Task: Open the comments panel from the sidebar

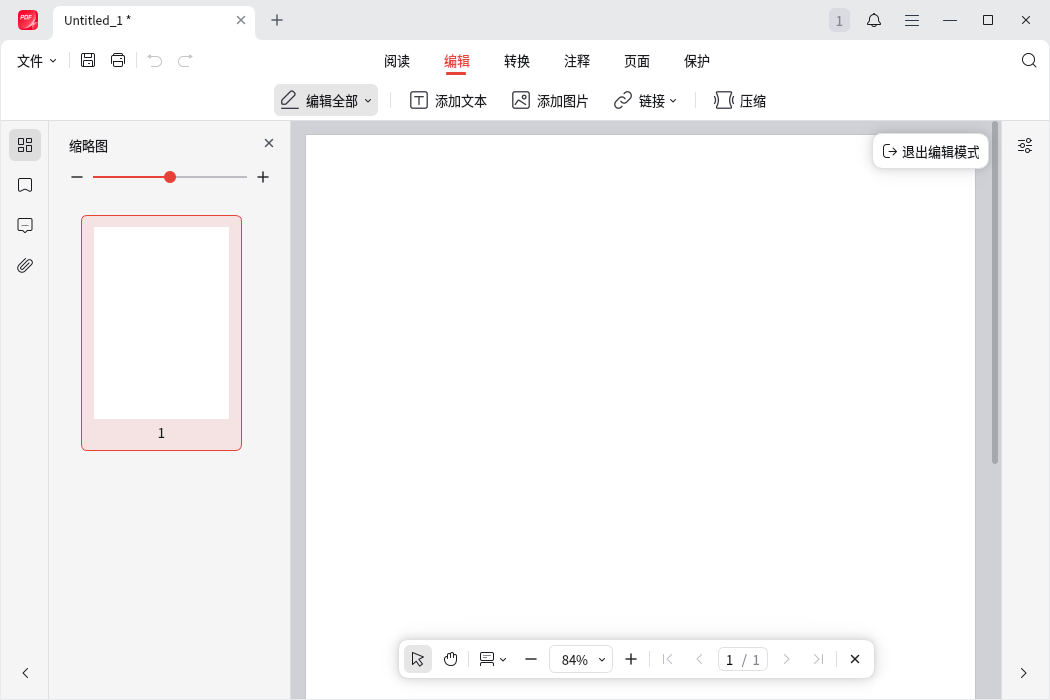Action: tap(25, 225)
